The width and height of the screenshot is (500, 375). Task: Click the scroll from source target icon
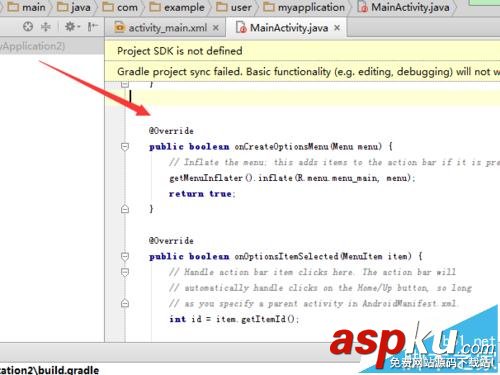pos(28,26)
